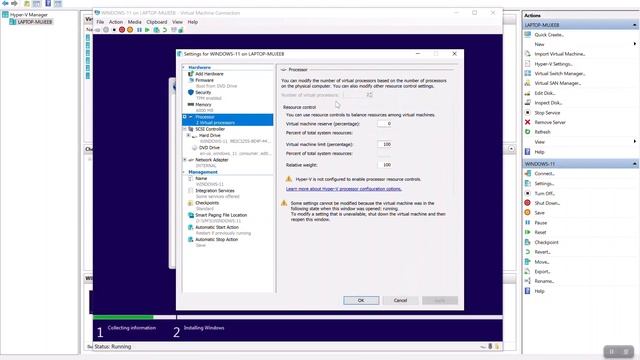
Task: Select Integration Services in settings tree
Action: (215, 191)
